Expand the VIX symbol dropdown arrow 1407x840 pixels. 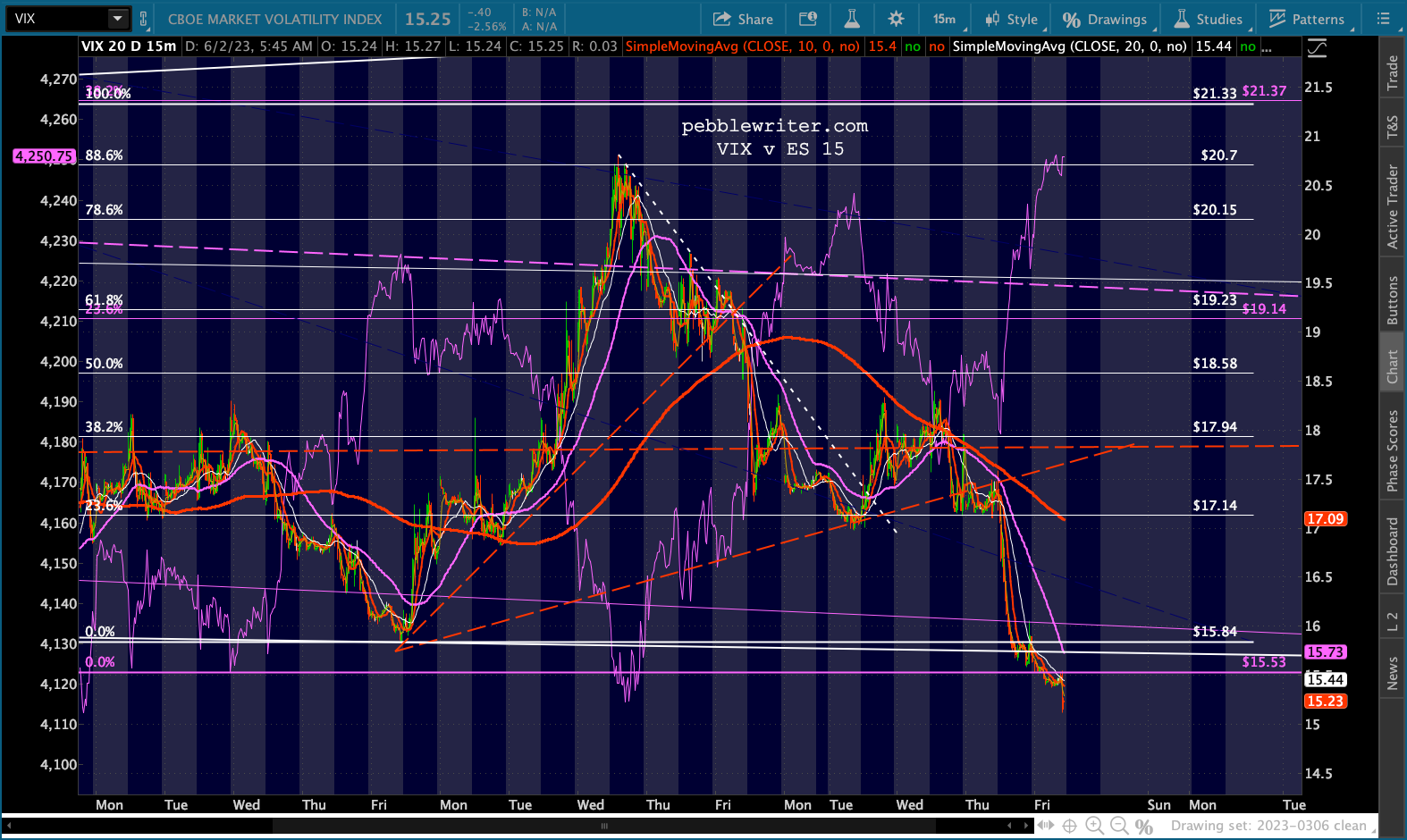117,19
